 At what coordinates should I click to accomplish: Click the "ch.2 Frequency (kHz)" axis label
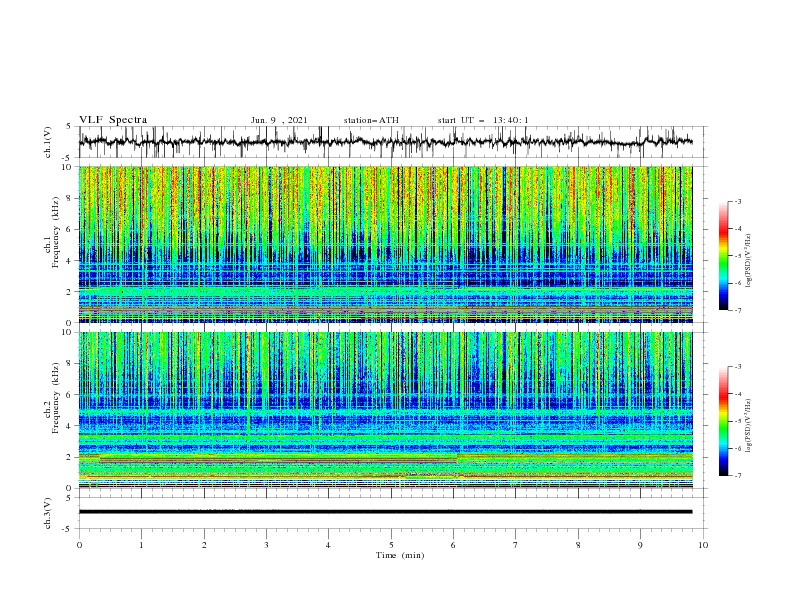(52, 398)
